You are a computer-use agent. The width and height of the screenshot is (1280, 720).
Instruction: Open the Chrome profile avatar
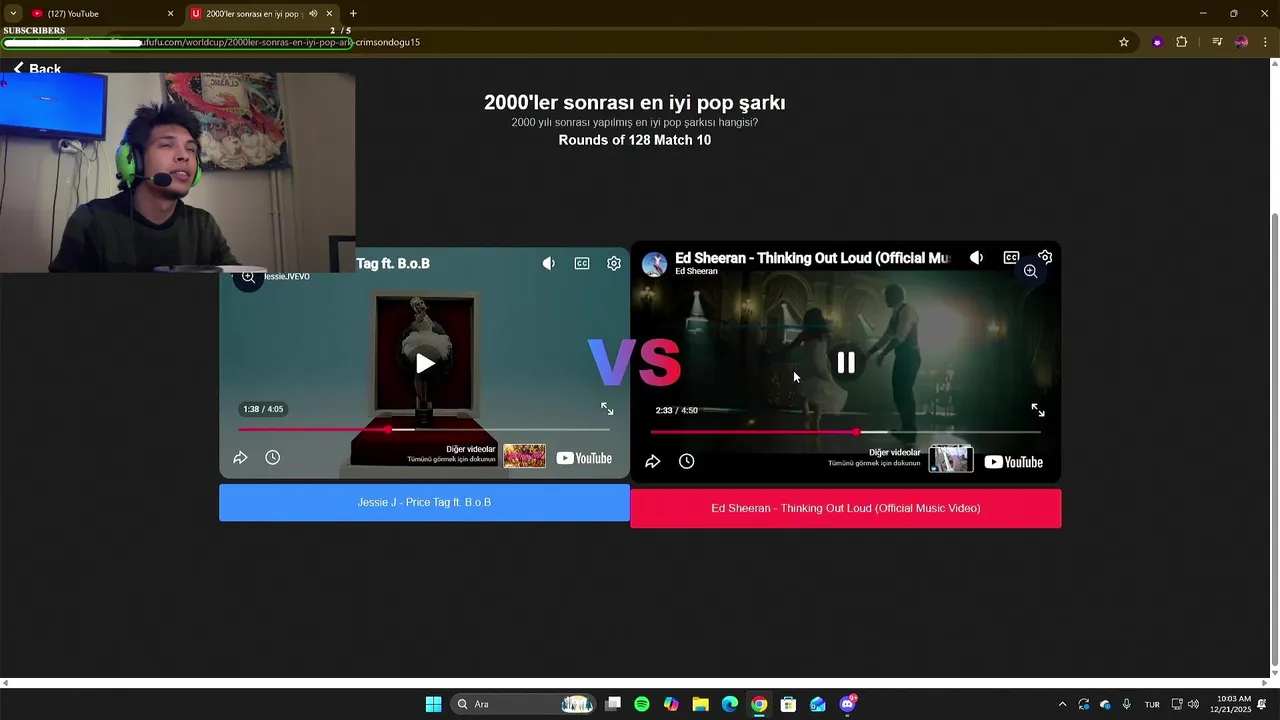click(x=1242, y=42)
